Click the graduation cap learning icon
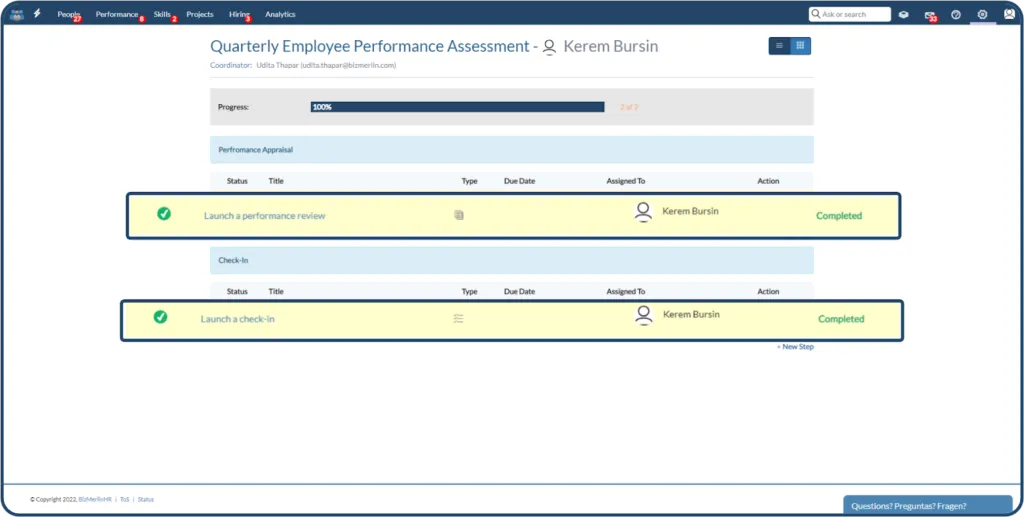Screen dimensions: 1024x517 click(903, 14)
